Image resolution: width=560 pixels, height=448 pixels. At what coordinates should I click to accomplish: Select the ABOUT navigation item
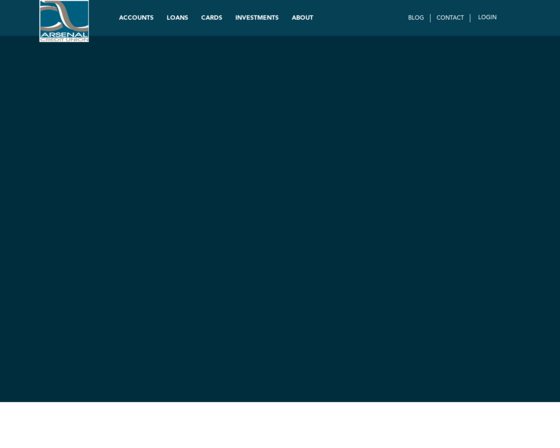click(302, 18)
